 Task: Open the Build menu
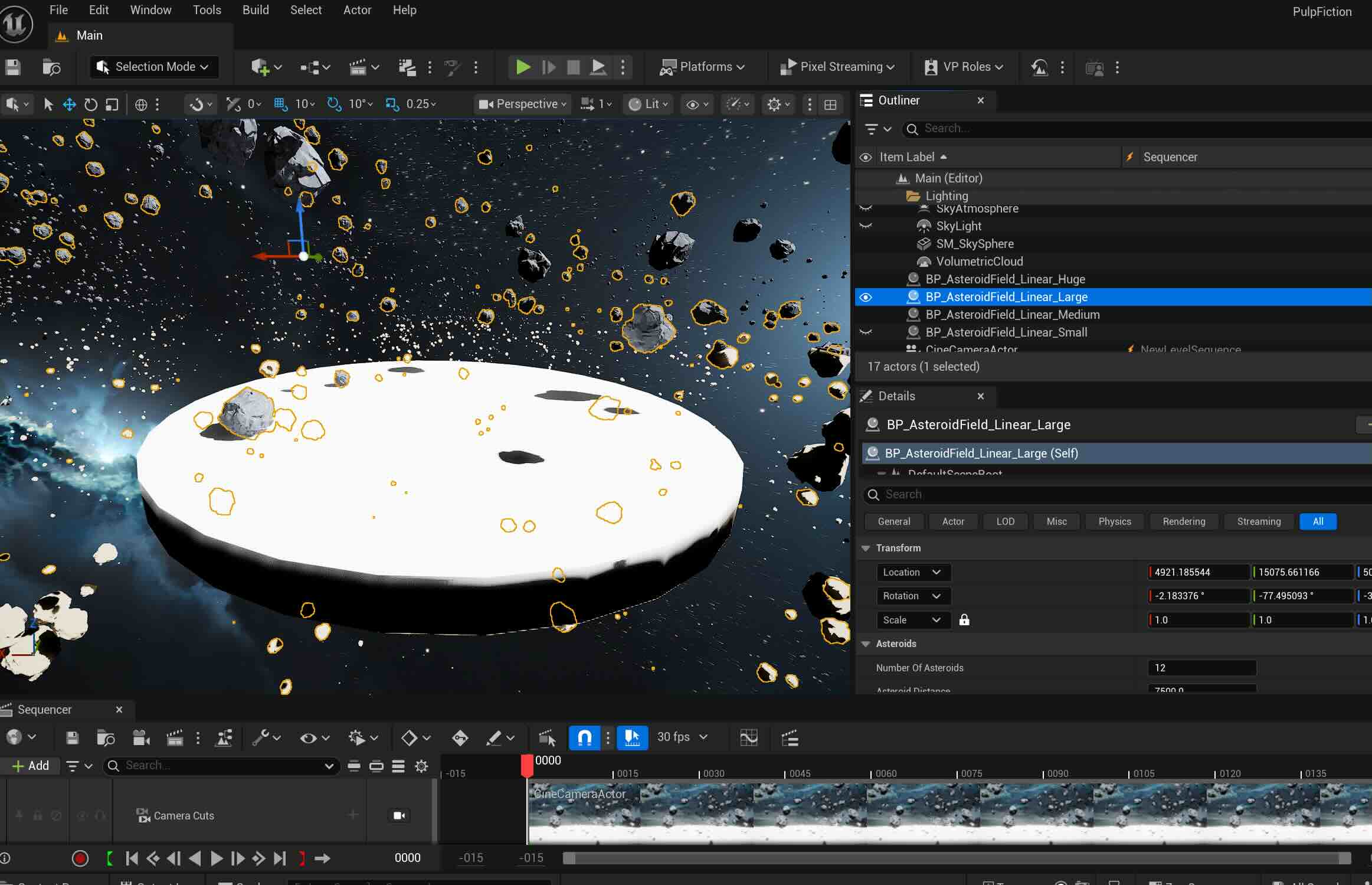(255, 10)
